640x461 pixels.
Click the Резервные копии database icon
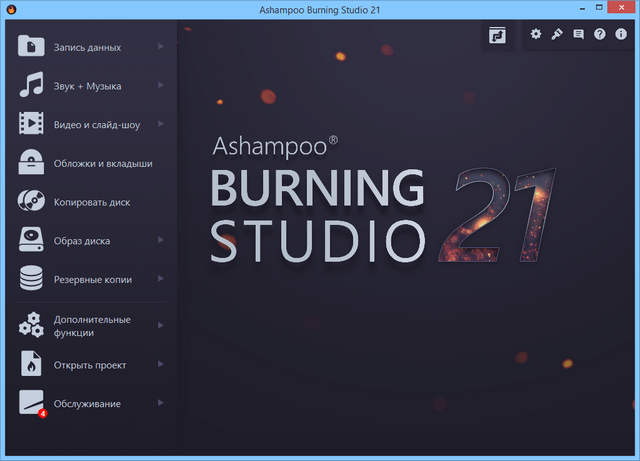pos(31,279)
